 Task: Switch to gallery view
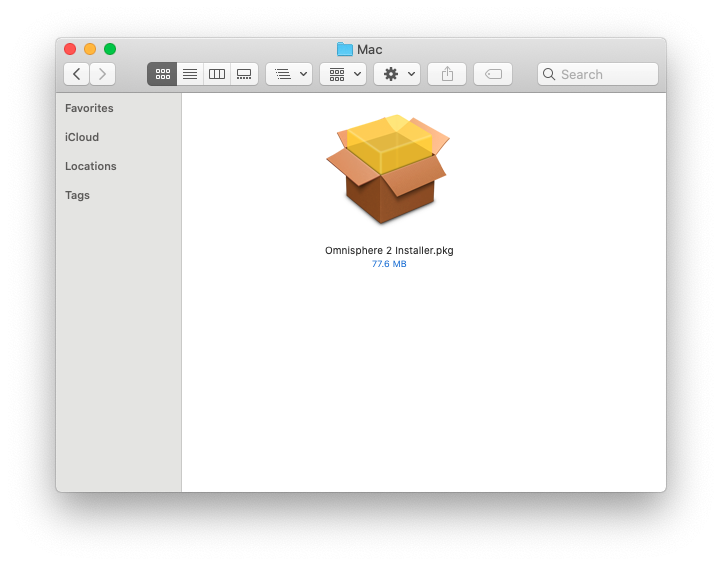pyautogui.click(x=244, y=74)
